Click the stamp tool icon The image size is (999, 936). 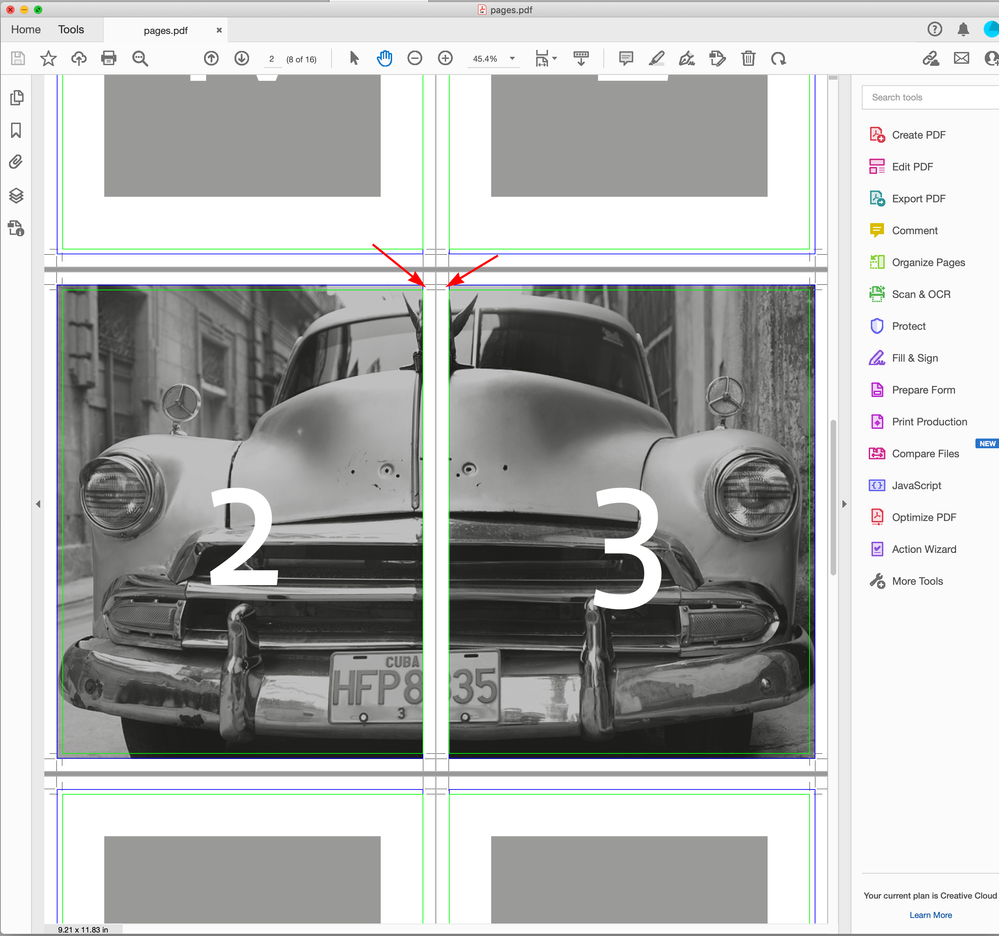click(x=717, y=59)
